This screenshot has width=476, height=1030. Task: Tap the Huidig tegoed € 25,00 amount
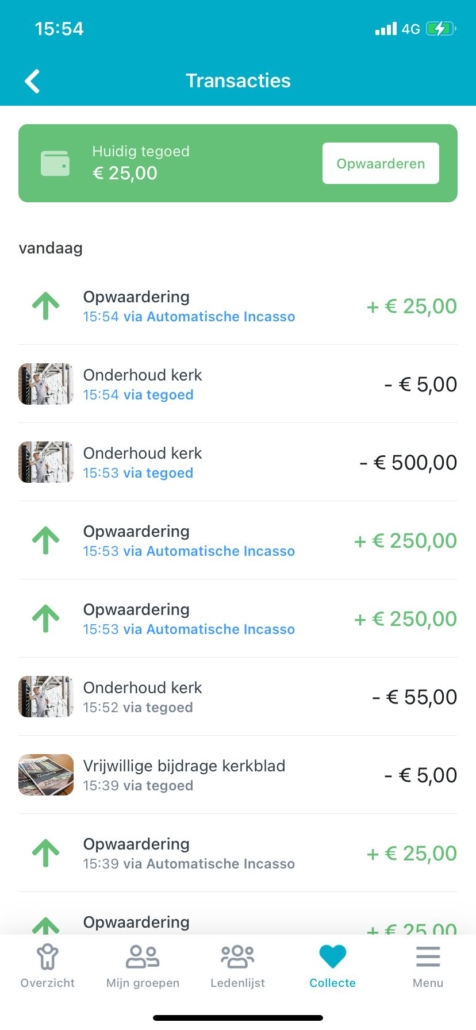pos(125,173)
